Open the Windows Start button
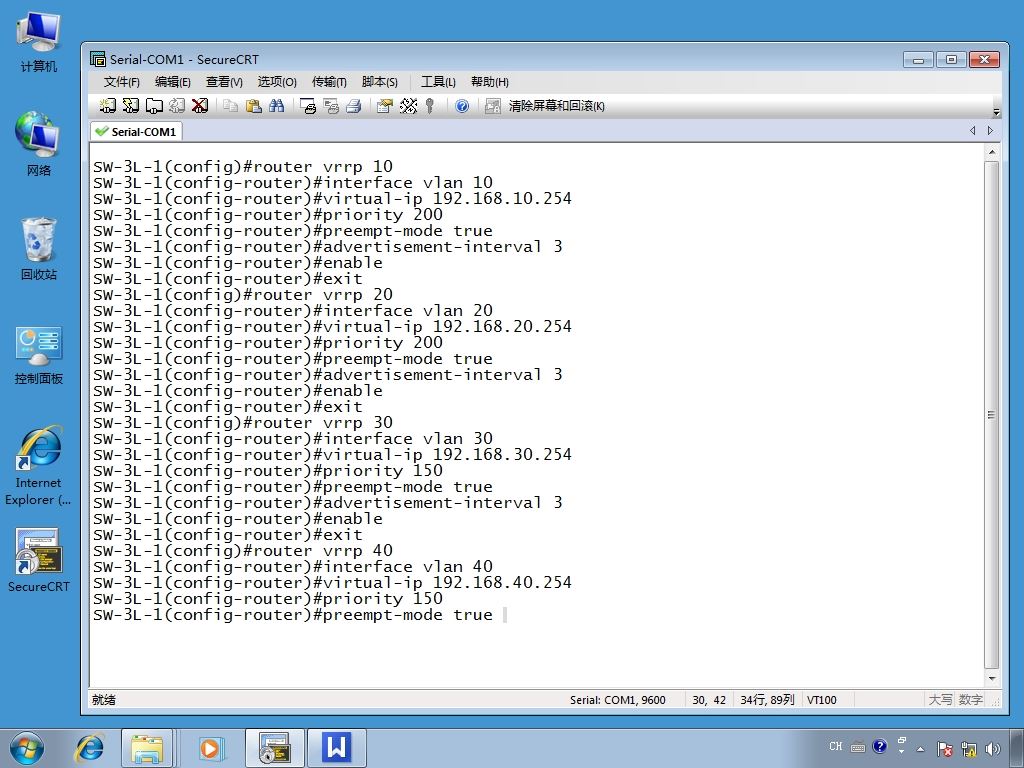This screenshot has width=1024, height=768. click(27, 748)
